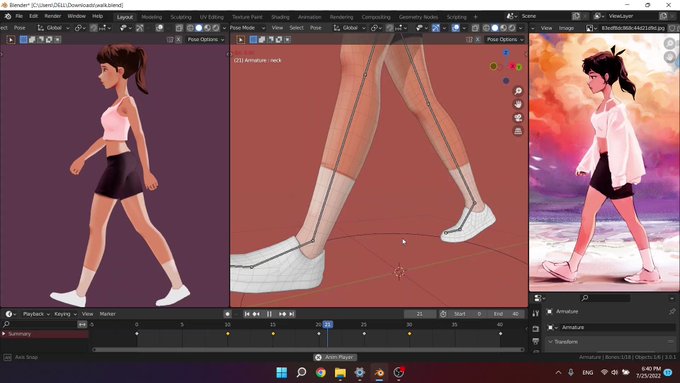Open timeline Marker menu
The image size is (680, 383).
108,314
